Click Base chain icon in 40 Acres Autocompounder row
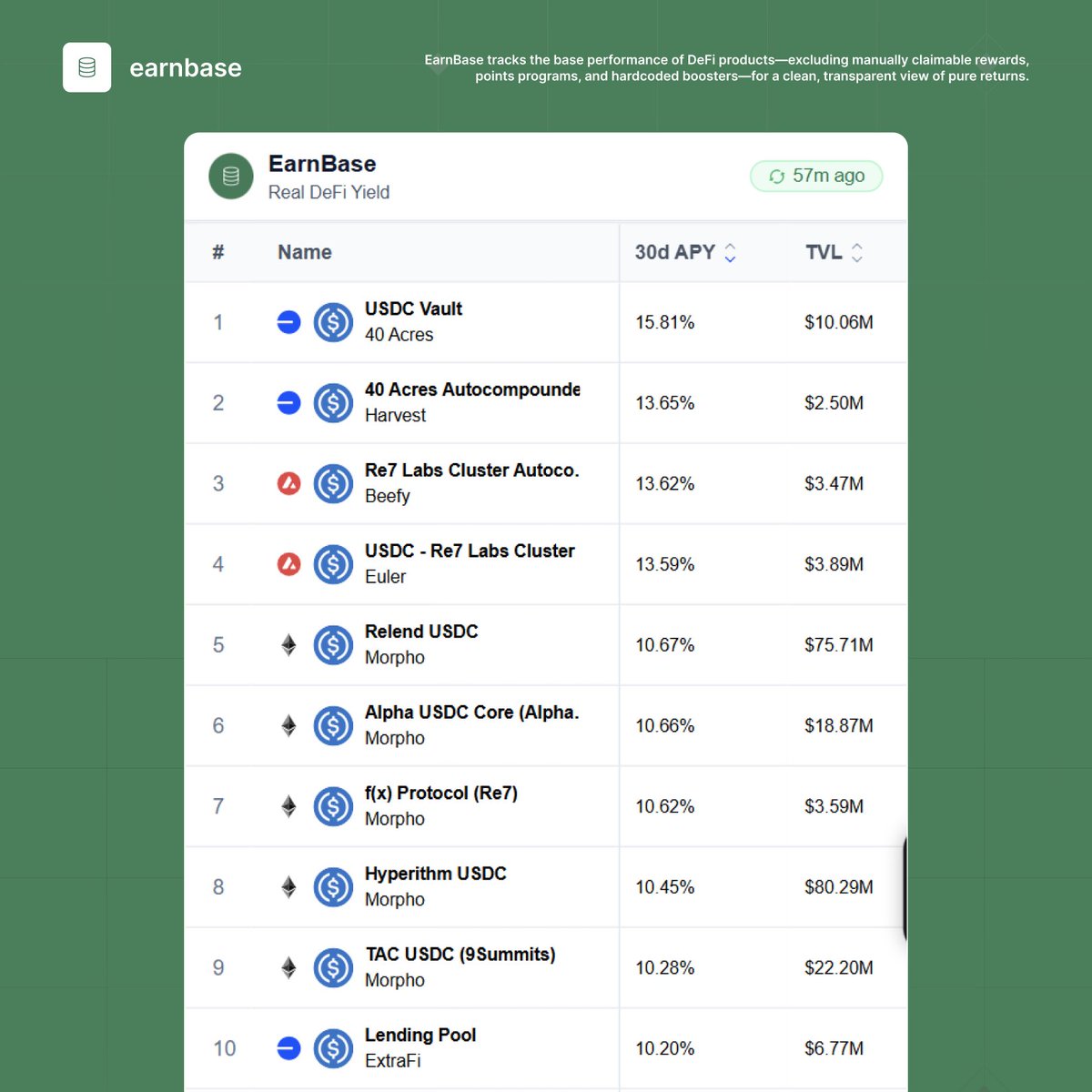The image size is (1092, 1092). click(x=288, y=402)
